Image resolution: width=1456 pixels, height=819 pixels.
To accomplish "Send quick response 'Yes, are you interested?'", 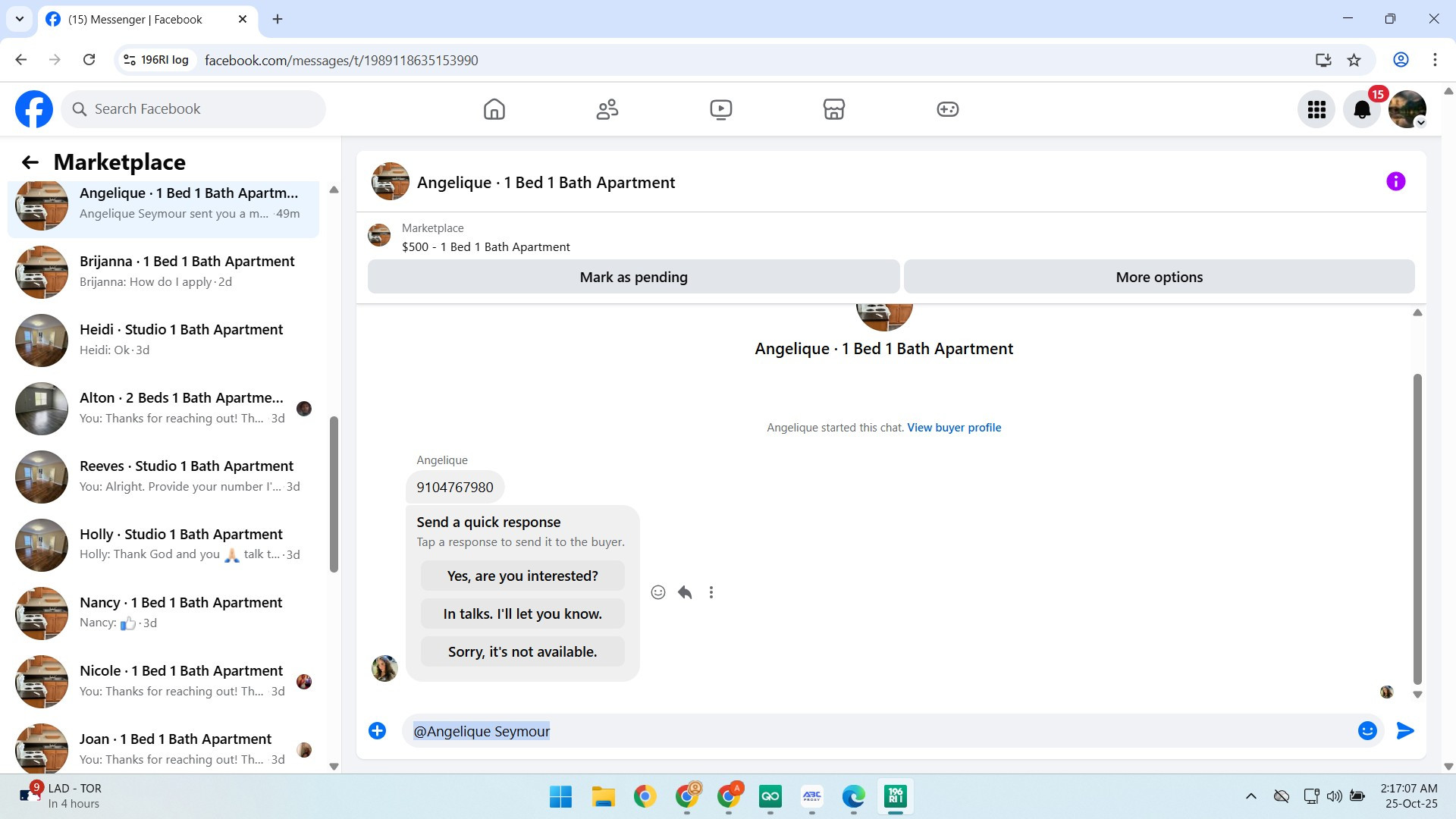I will pos(522,576).
